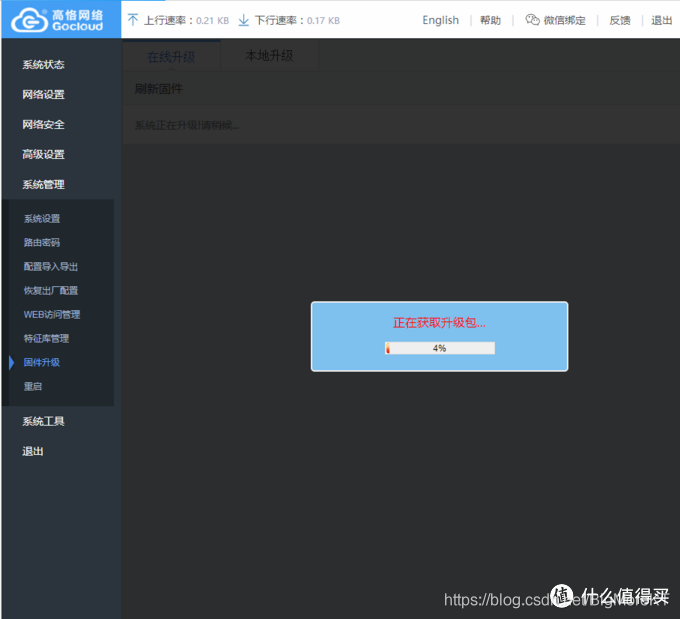Click the download rate value 0.17 KB
Screen dimensions: 680x619
click(x=323, y=20)
